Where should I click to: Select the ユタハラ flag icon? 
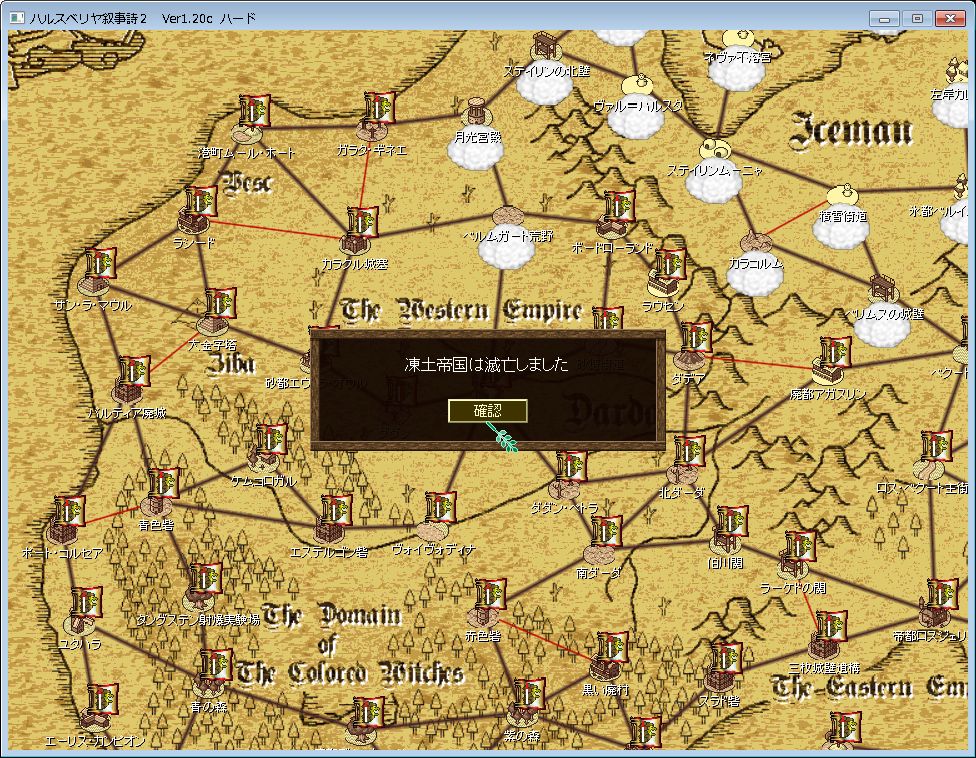pos(87,604)
